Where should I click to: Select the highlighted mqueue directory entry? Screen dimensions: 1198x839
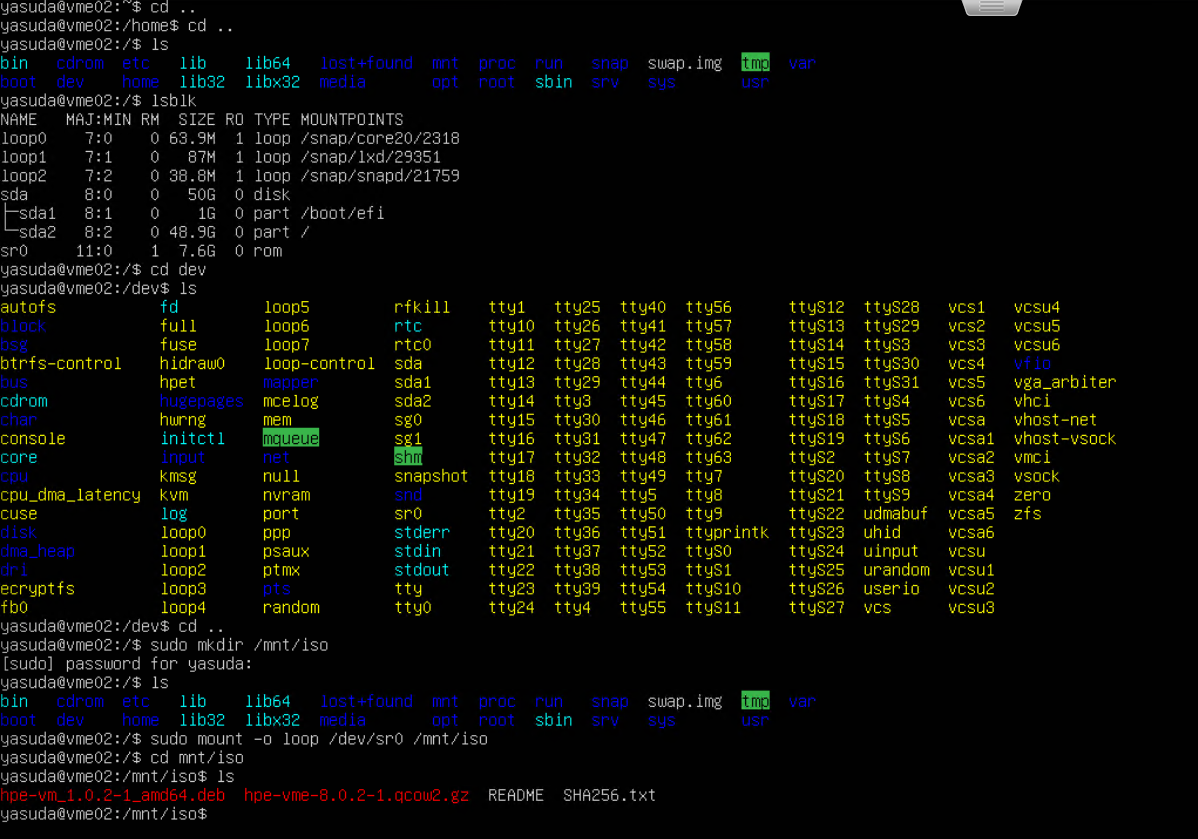coord(290,439)
